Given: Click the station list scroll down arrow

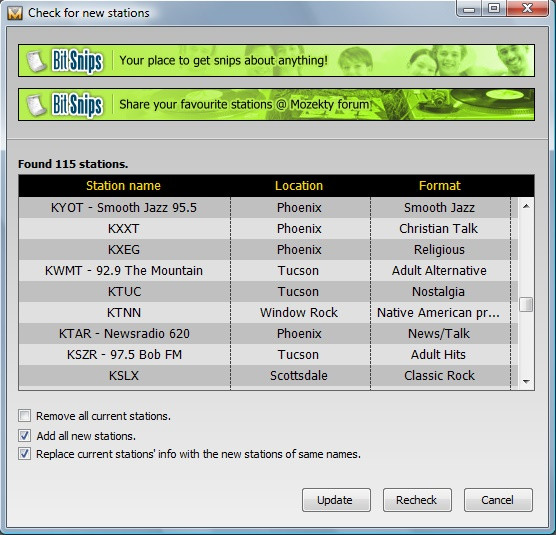Looking at the screenshot, I should [x=526, y=381].
